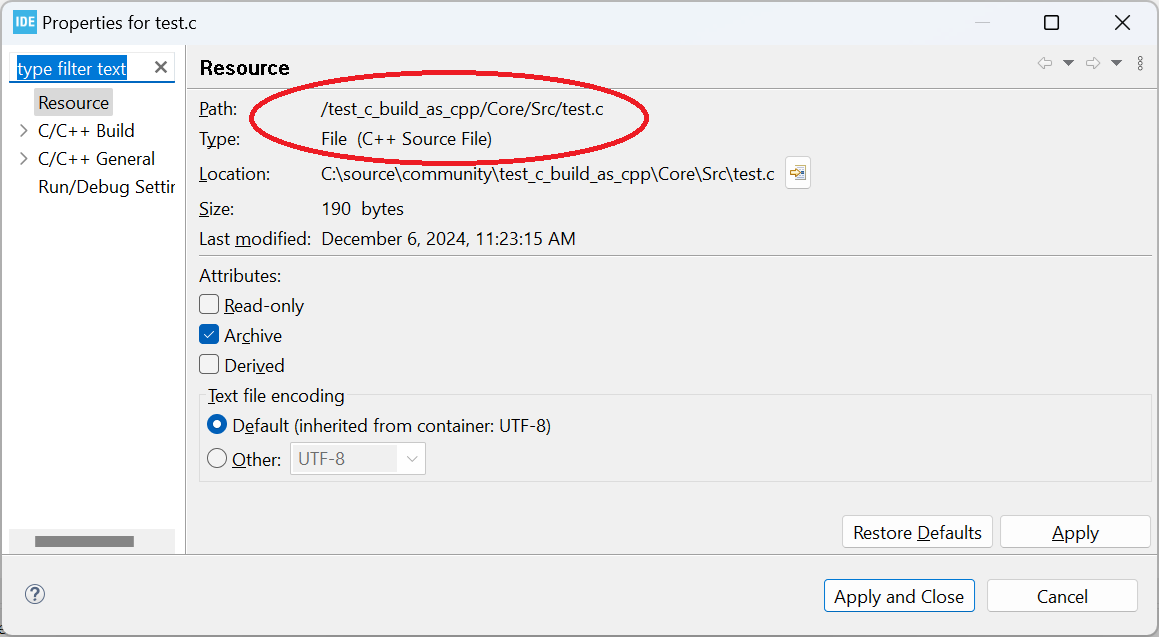Expand the C/C++ Build tree item
This screenshot has width=1159, height=637.
coord(22,130)
